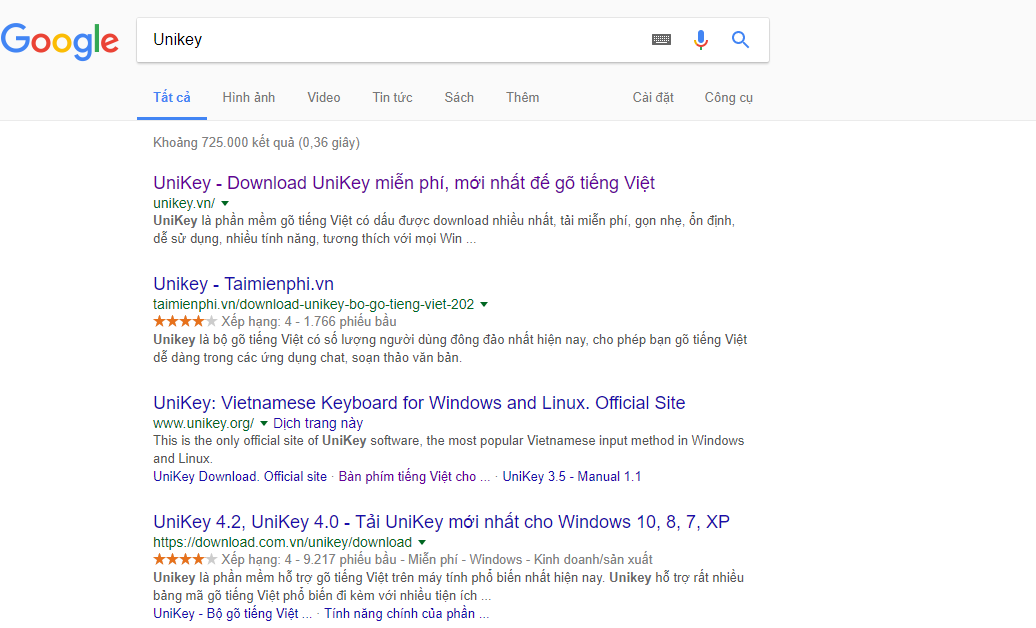Screen dimensions: 1036x628
Task: Open Công cụ search tools
Action: [729, 98]
